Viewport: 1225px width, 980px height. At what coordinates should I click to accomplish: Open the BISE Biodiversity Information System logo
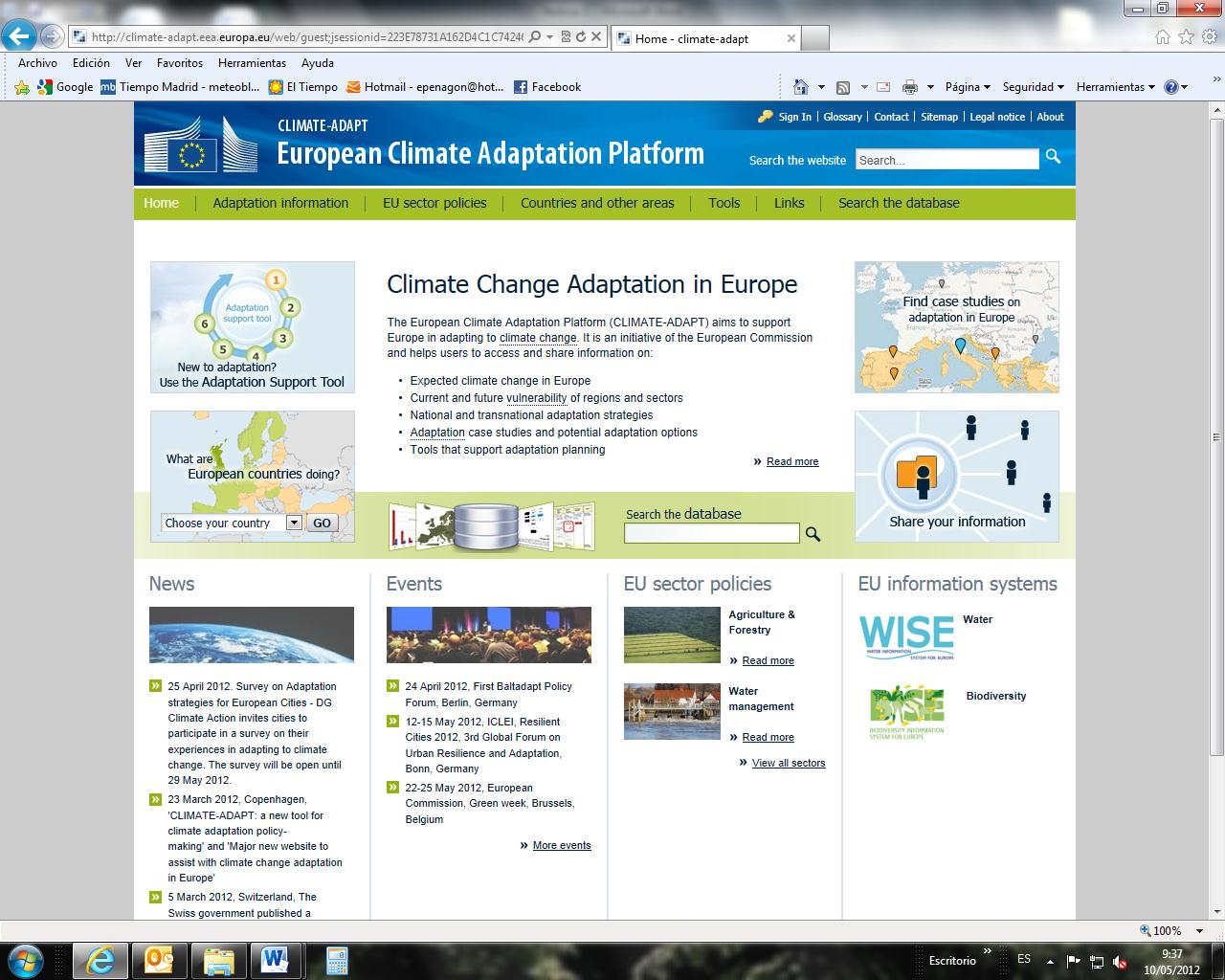click(x=904, y=710)
